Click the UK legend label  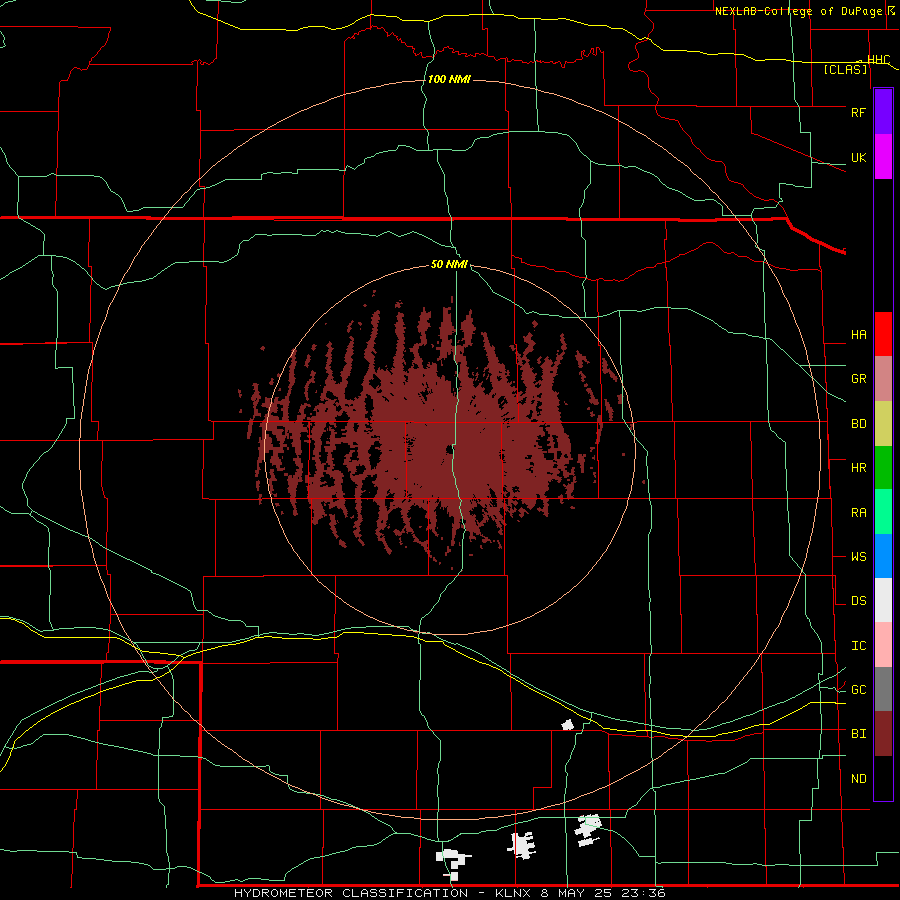(x=858, y=158)
